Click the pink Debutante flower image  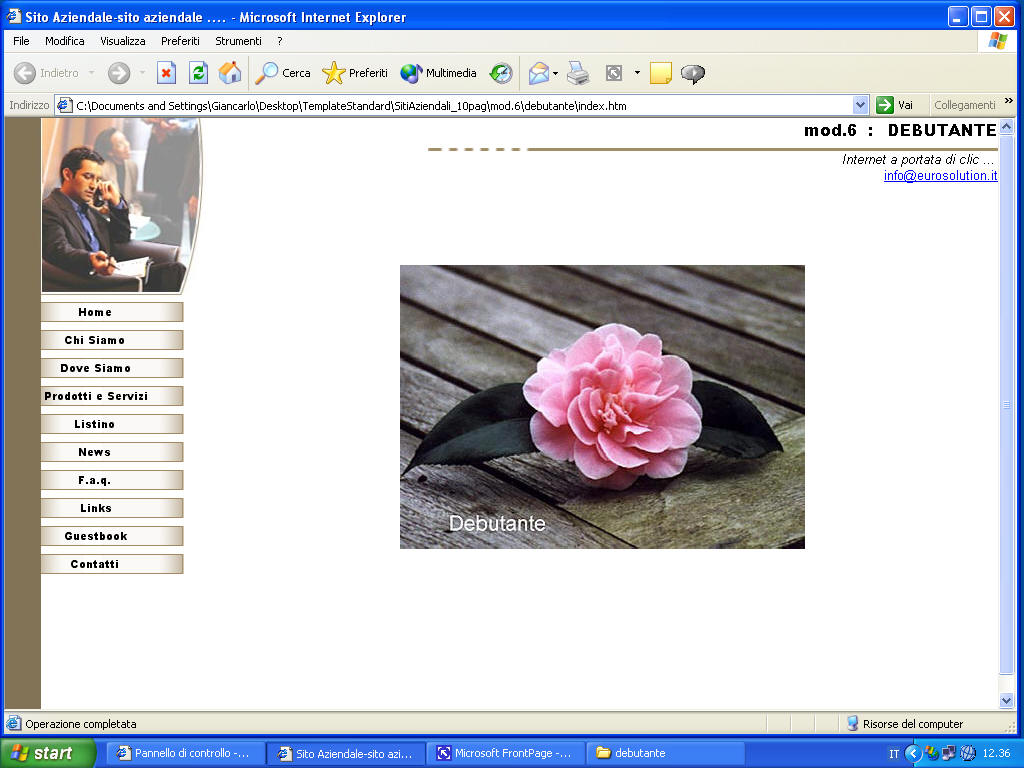tap(602, 407)
